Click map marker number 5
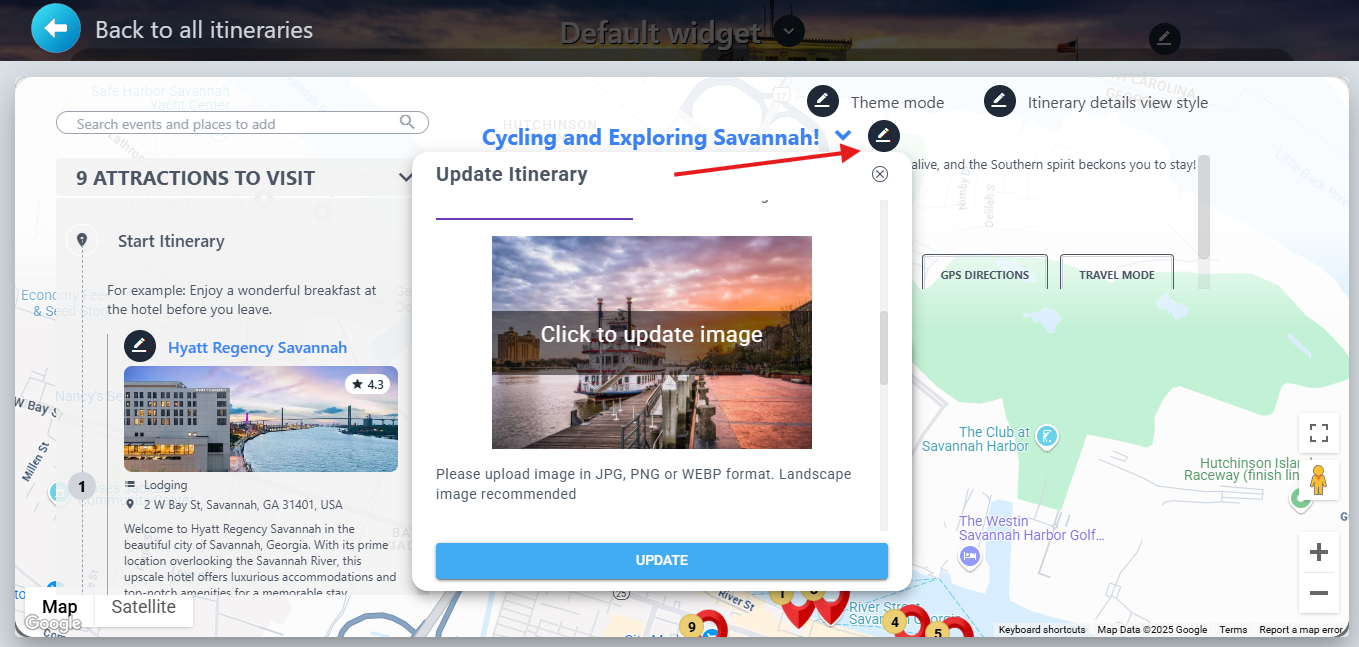This screenshot has width=1359, height=647. 937,632
